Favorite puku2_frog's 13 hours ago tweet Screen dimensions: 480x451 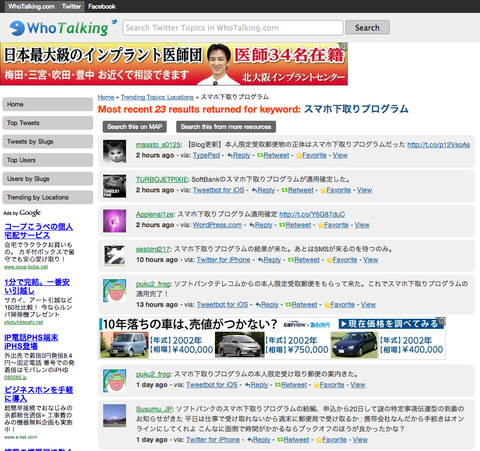tap(340, 305)
